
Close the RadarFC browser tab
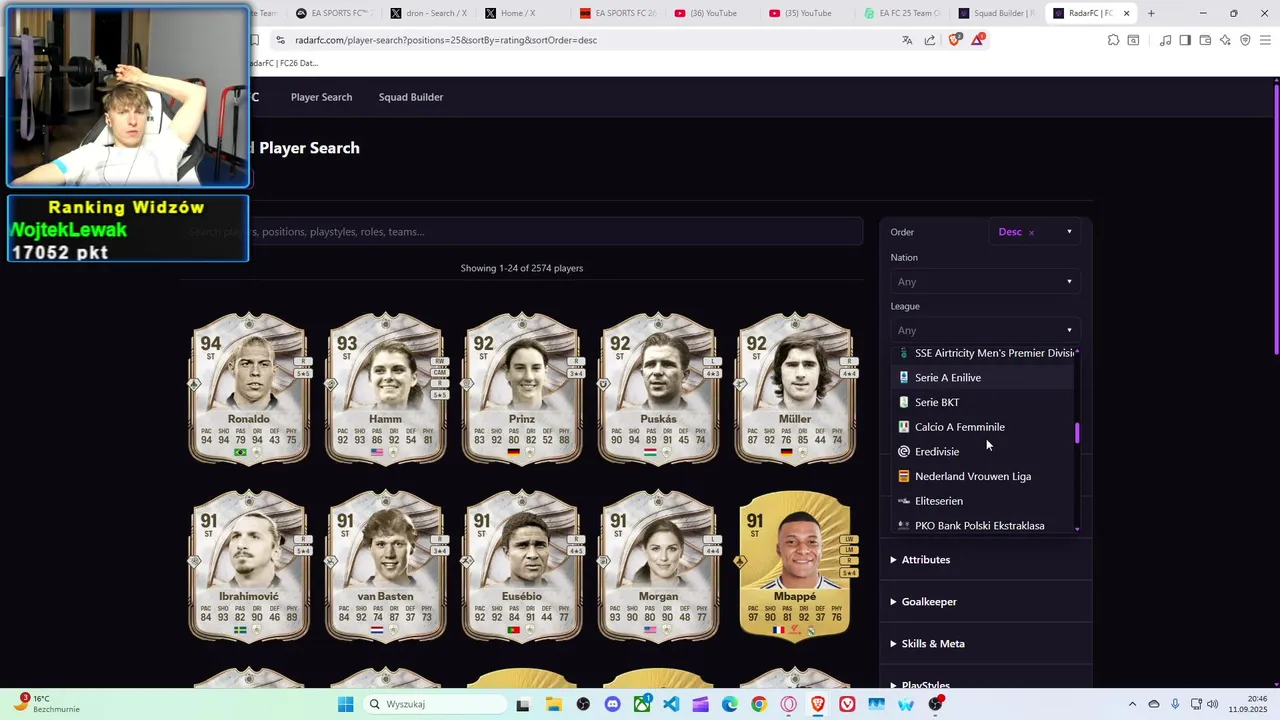pyautogui.click(x=1127, y=13)
